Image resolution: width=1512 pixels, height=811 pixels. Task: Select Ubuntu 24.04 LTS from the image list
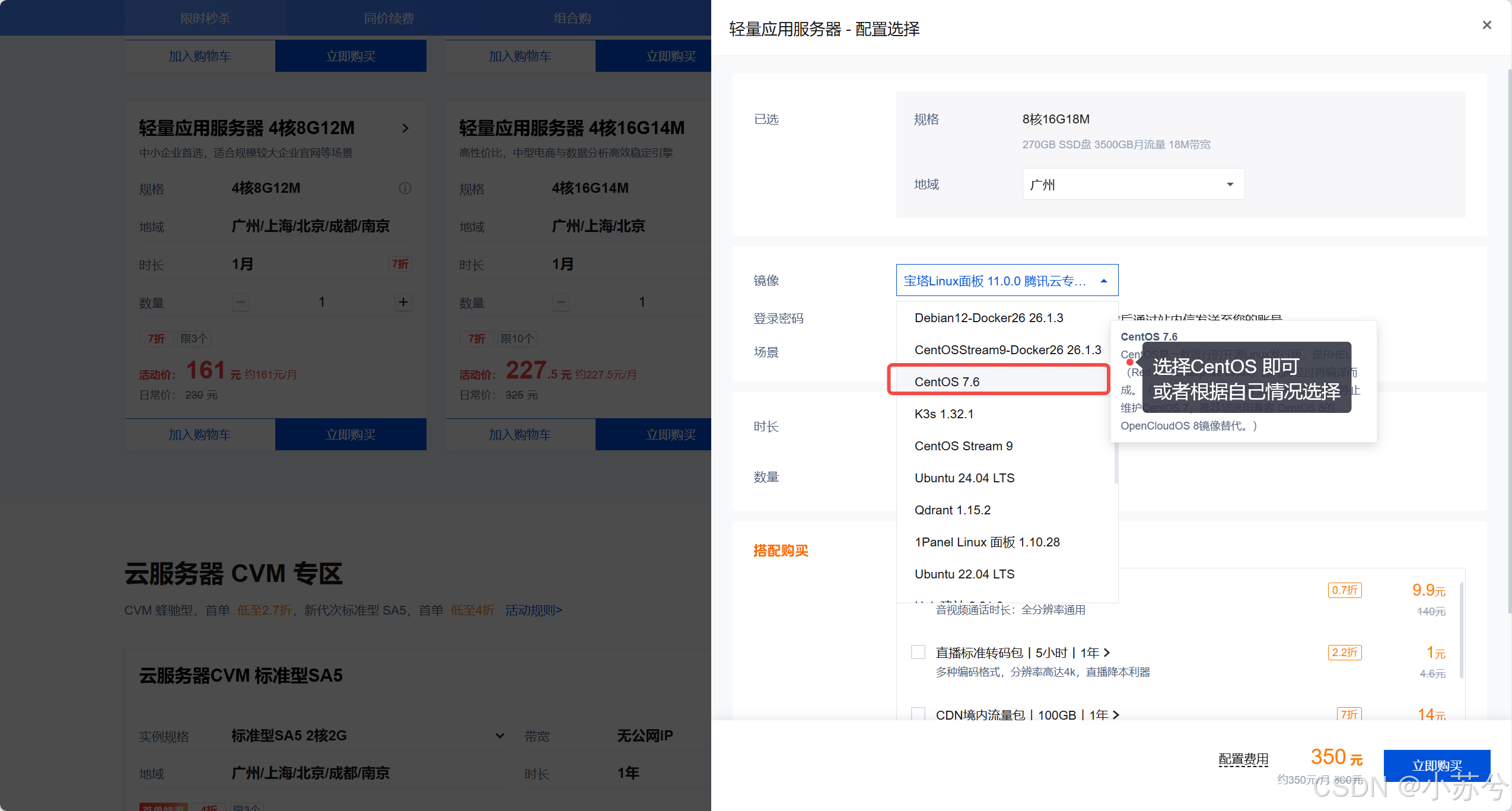point(964,478)
